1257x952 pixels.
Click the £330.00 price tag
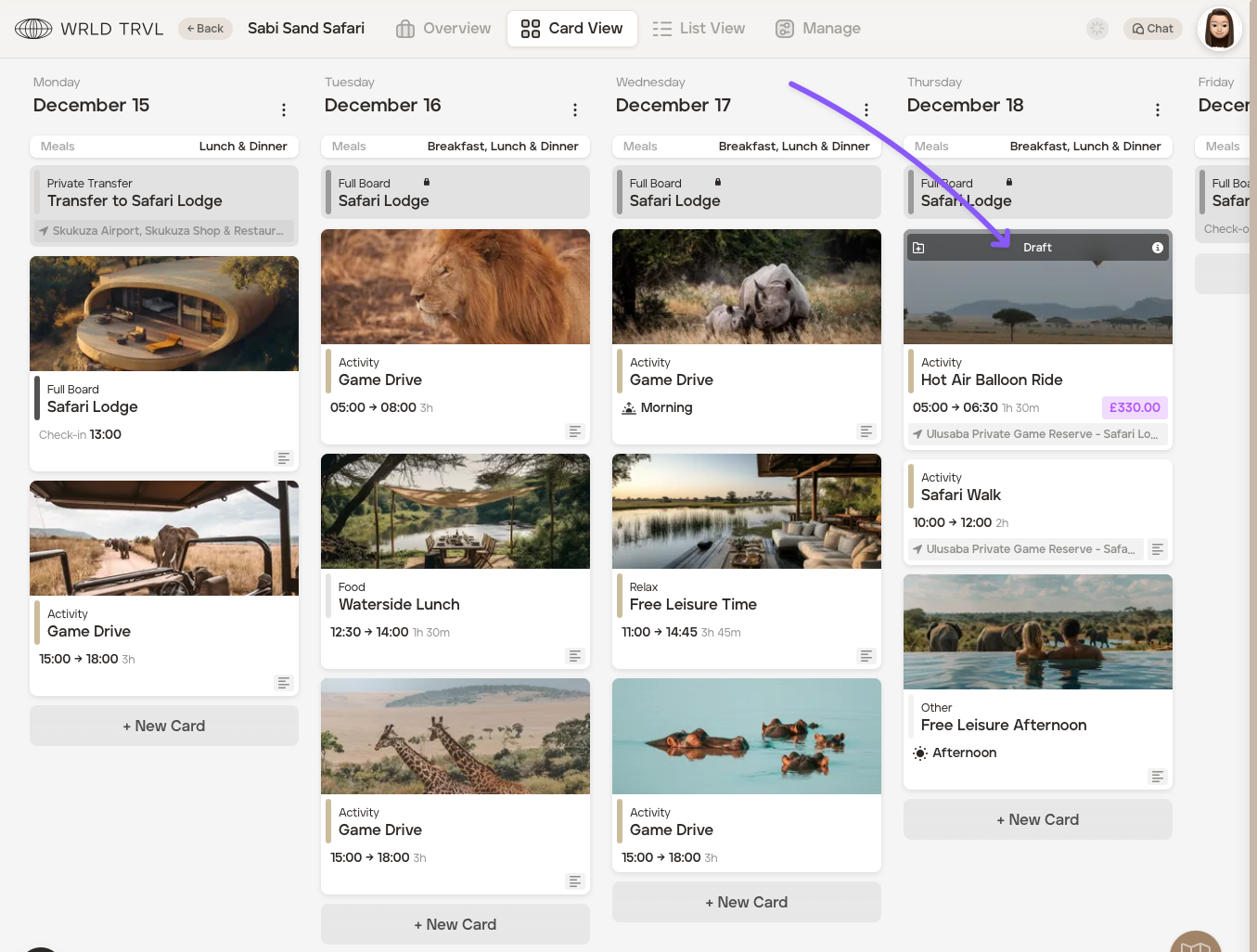(1135, 407)
